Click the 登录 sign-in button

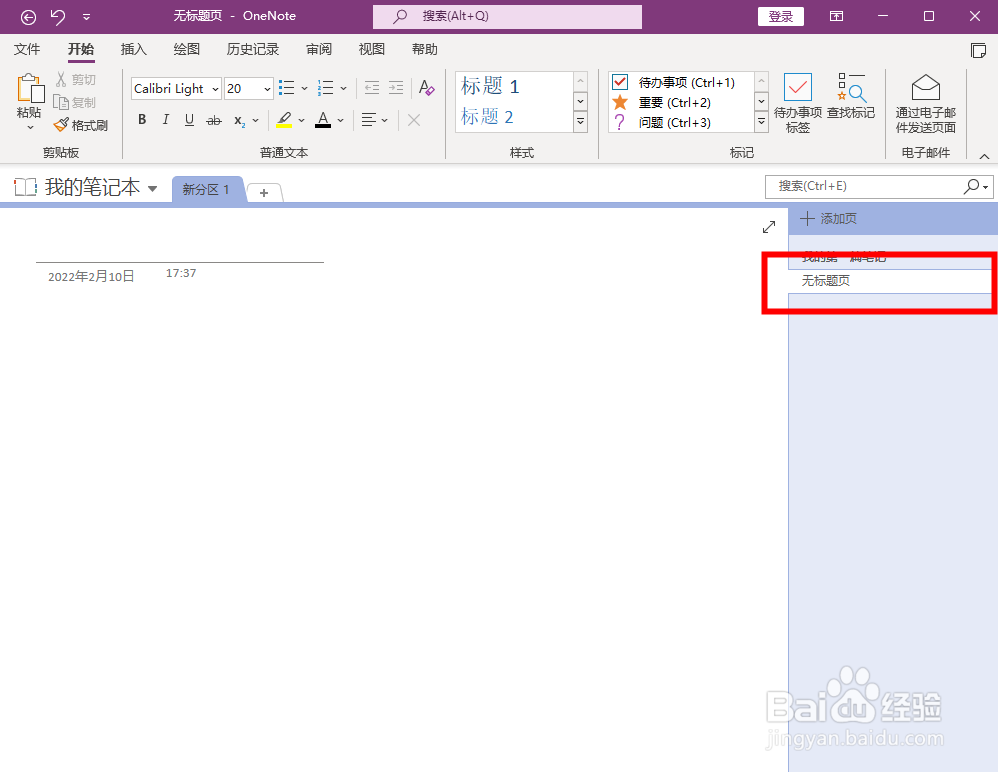(780, 17)
